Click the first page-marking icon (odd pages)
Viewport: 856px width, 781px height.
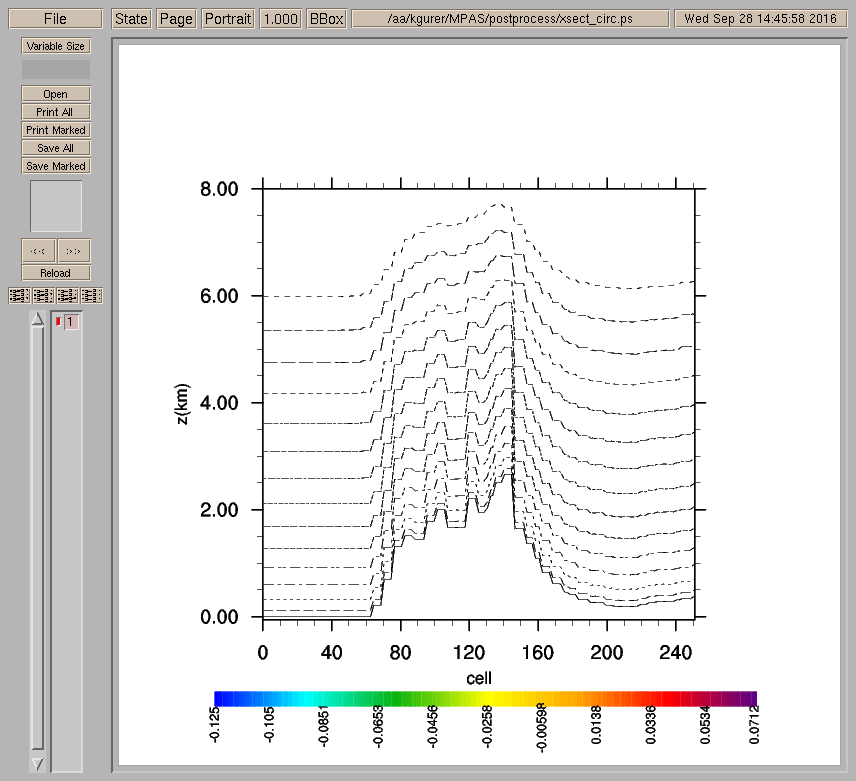[x=19, y=296]
